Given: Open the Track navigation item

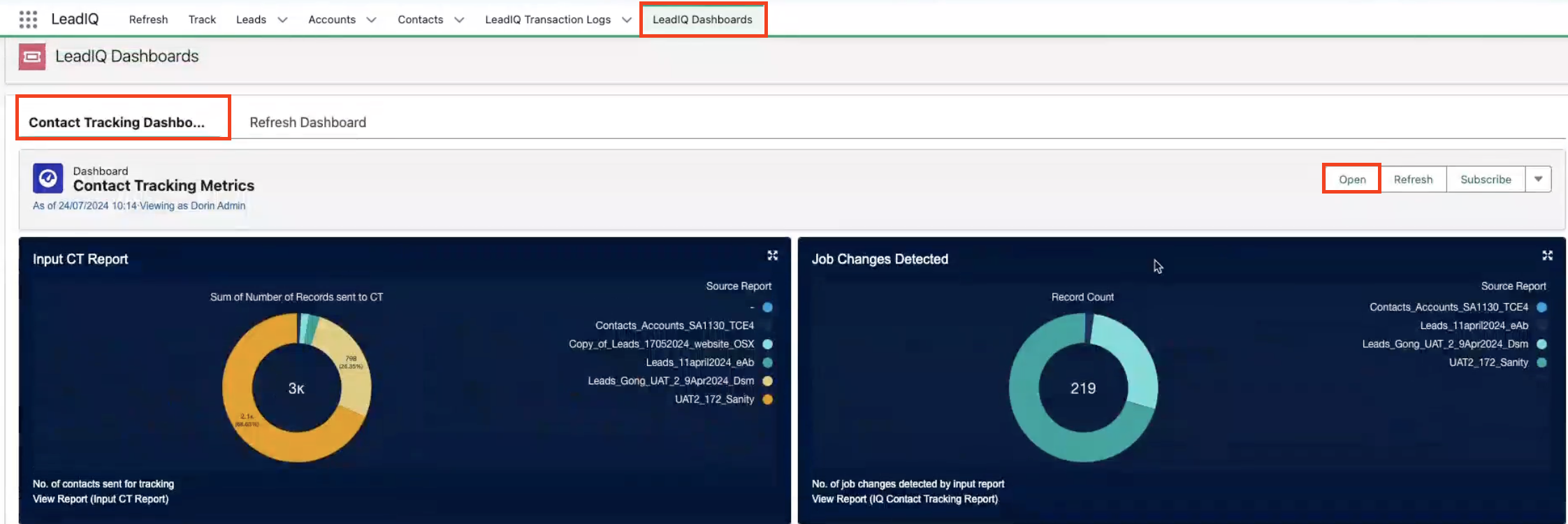Looking at the screenshot, I should click(x=202, y=20).
